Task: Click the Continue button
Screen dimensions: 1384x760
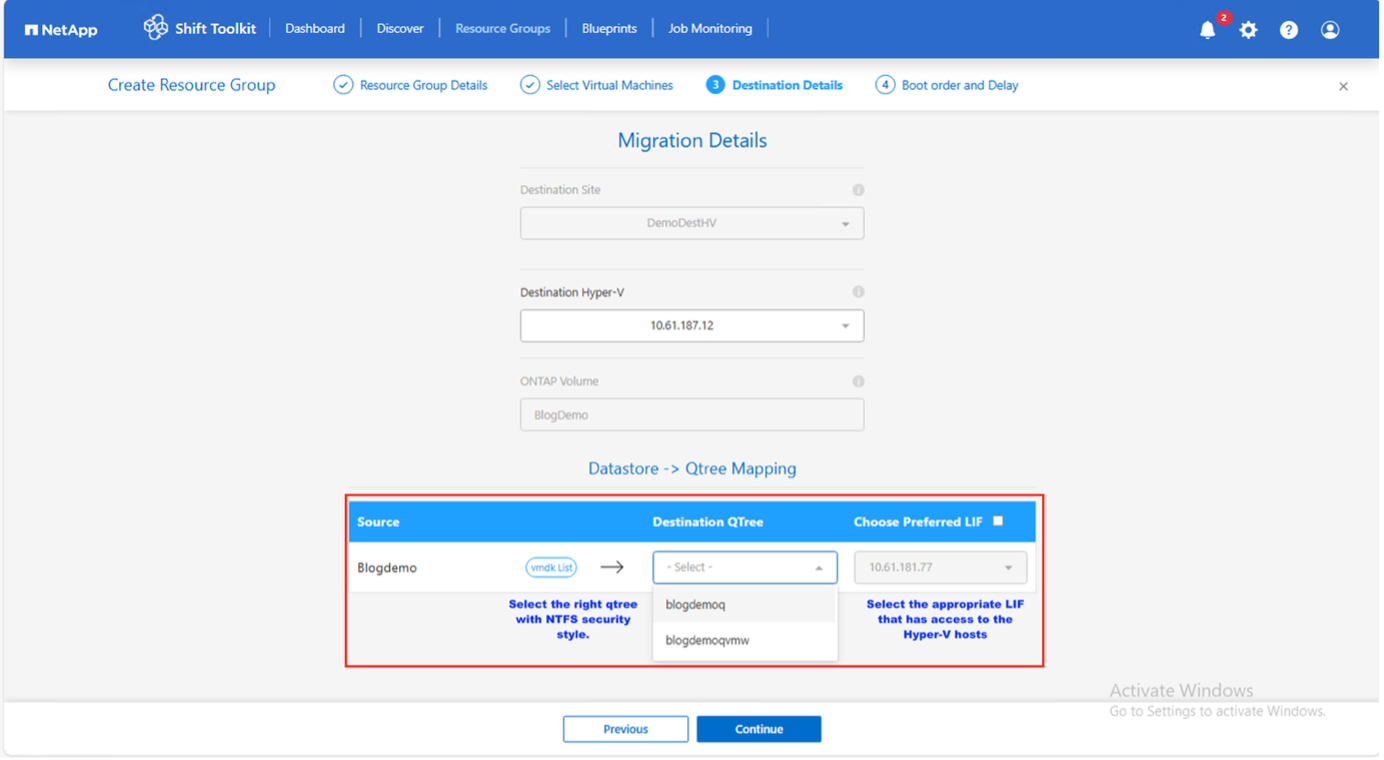Action: 758,728
